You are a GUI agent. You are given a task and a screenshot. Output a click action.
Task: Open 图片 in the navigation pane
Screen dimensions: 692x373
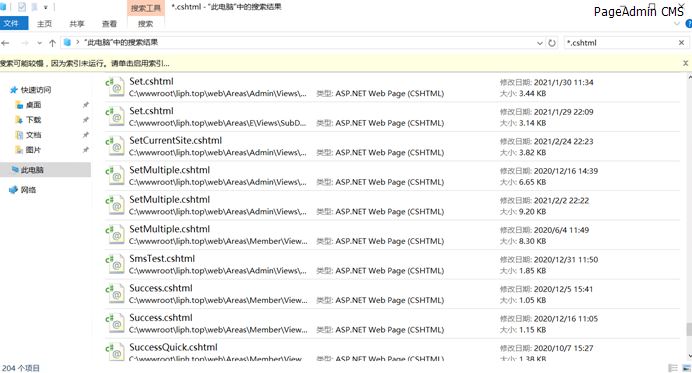[33, 150]
